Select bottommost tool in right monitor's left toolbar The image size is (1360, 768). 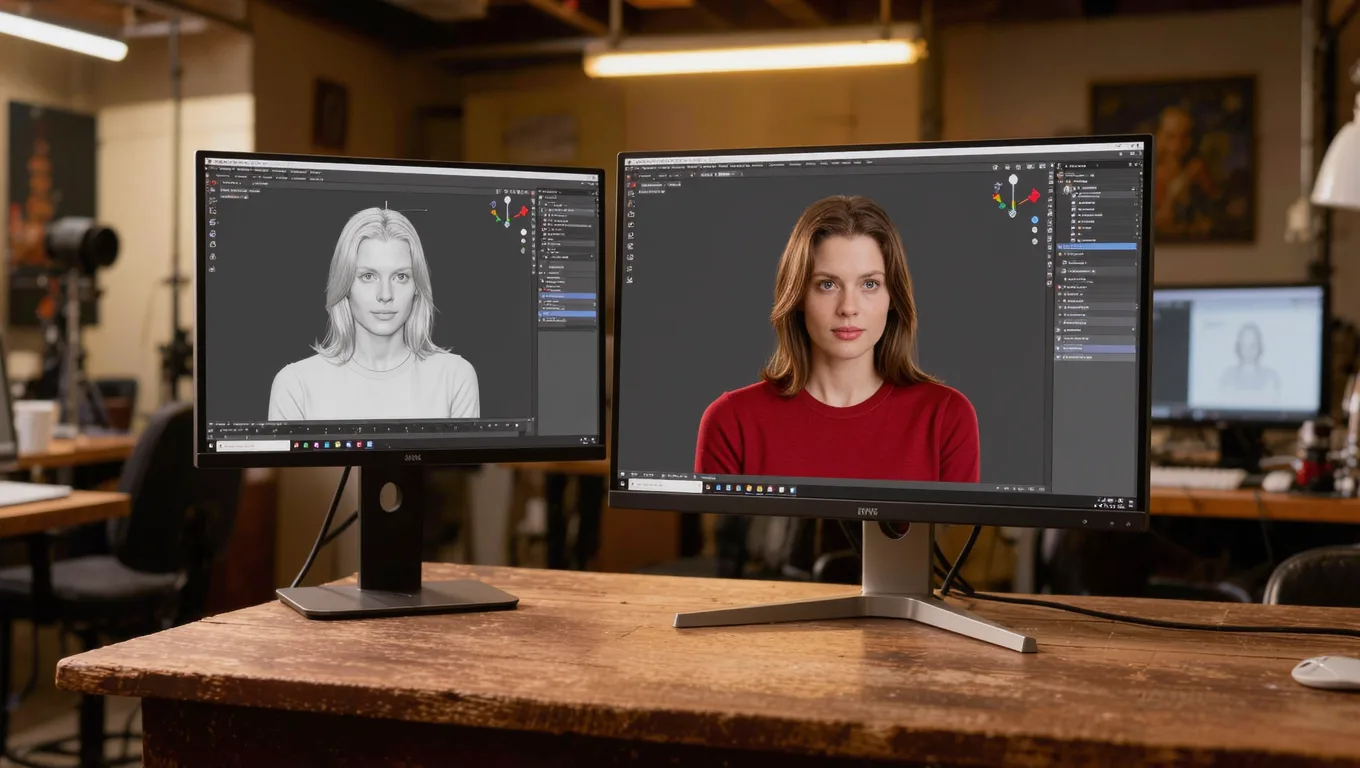point(630,280)
